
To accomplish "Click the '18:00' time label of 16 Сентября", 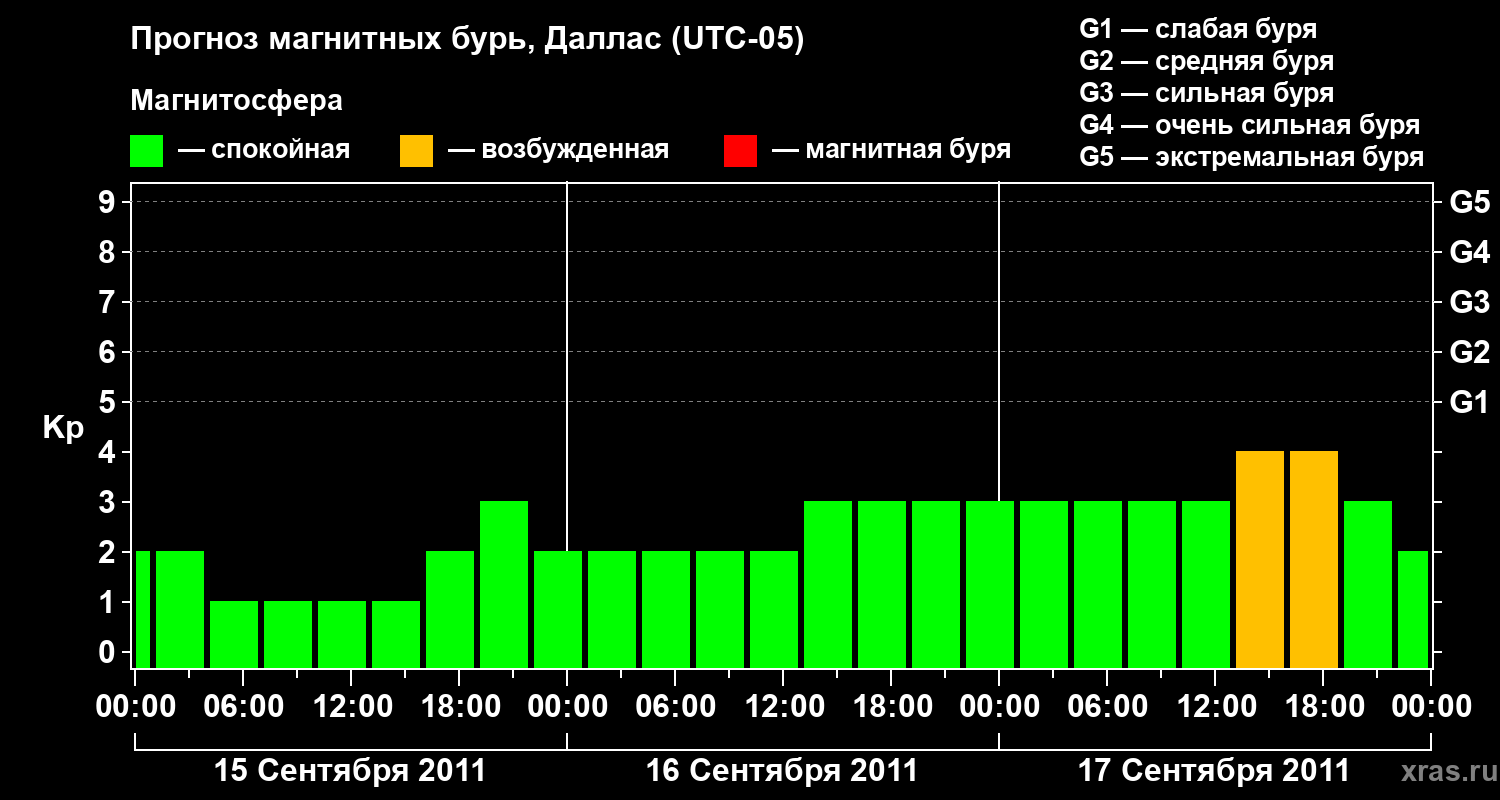I will click(891, 707).
